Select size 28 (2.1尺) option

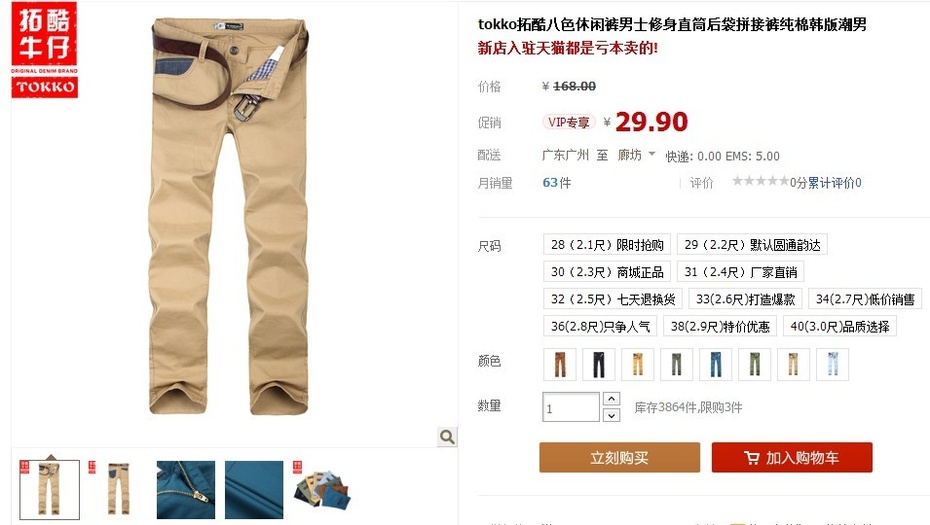click(x=607, y=244)
